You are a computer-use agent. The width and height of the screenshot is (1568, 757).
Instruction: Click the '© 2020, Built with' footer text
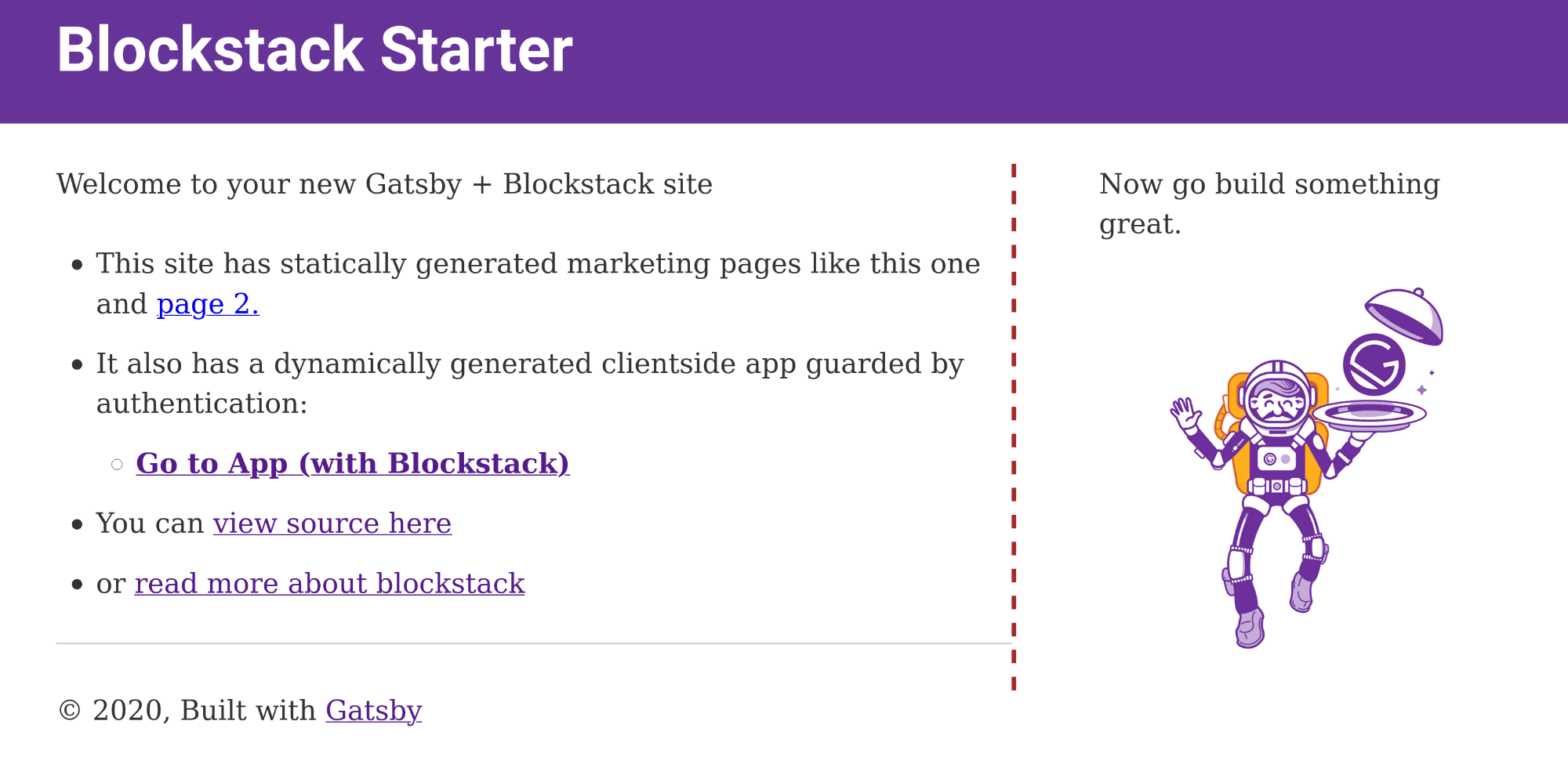coord(187,710)
